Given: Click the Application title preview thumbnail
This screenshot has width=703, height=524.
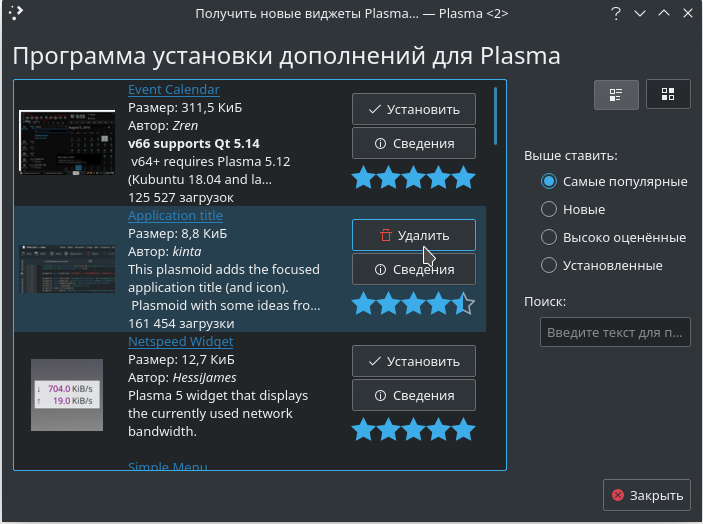Looking at the screenshot, I should 67,269.
